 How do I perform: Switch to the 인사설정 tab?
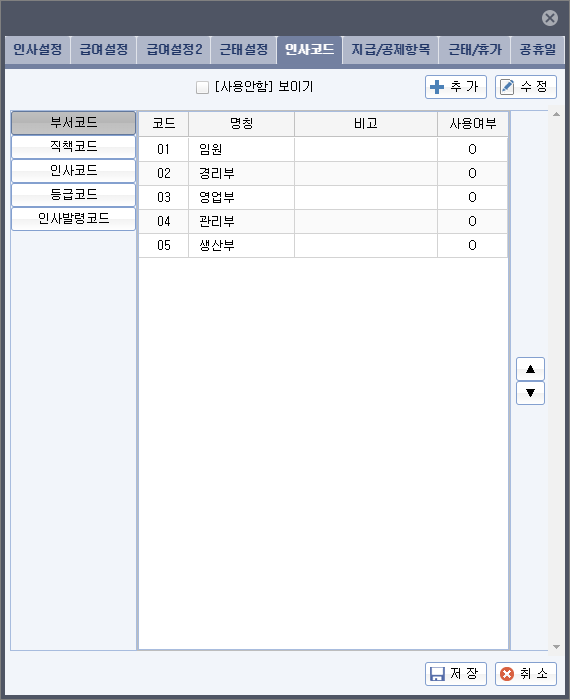37,50
